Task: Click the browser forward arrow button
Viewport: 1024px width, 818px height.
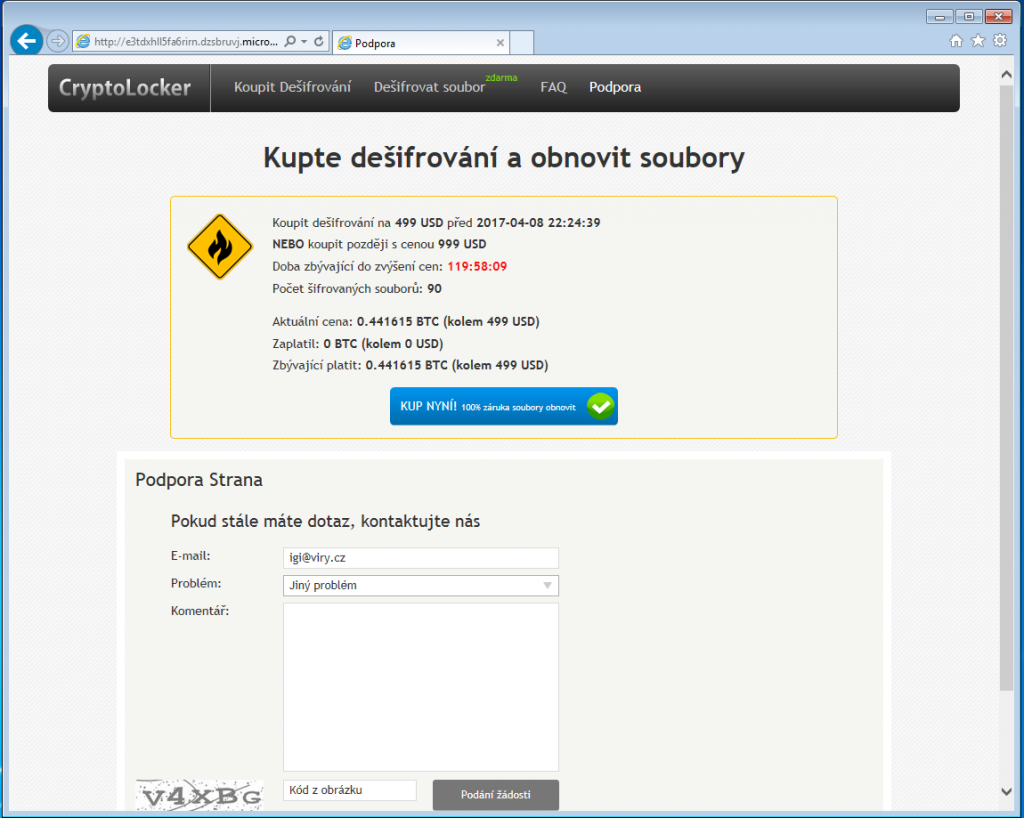Action: 58,41
